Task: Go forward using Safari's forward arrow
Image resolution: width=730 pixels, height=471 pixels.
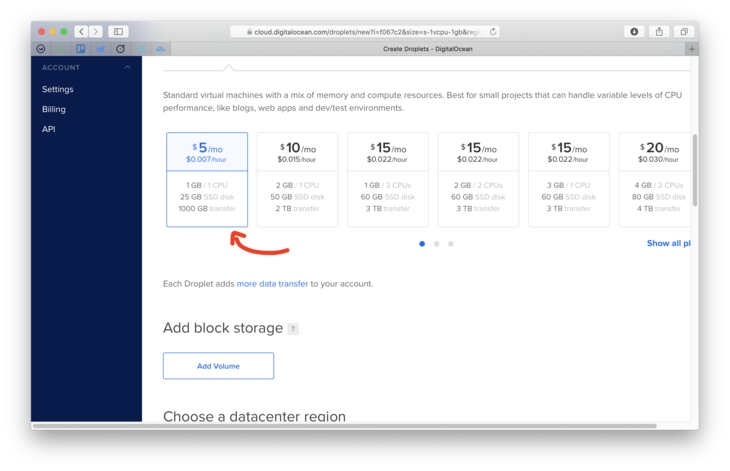Action: pyautogui.click(x=96, y=32)
